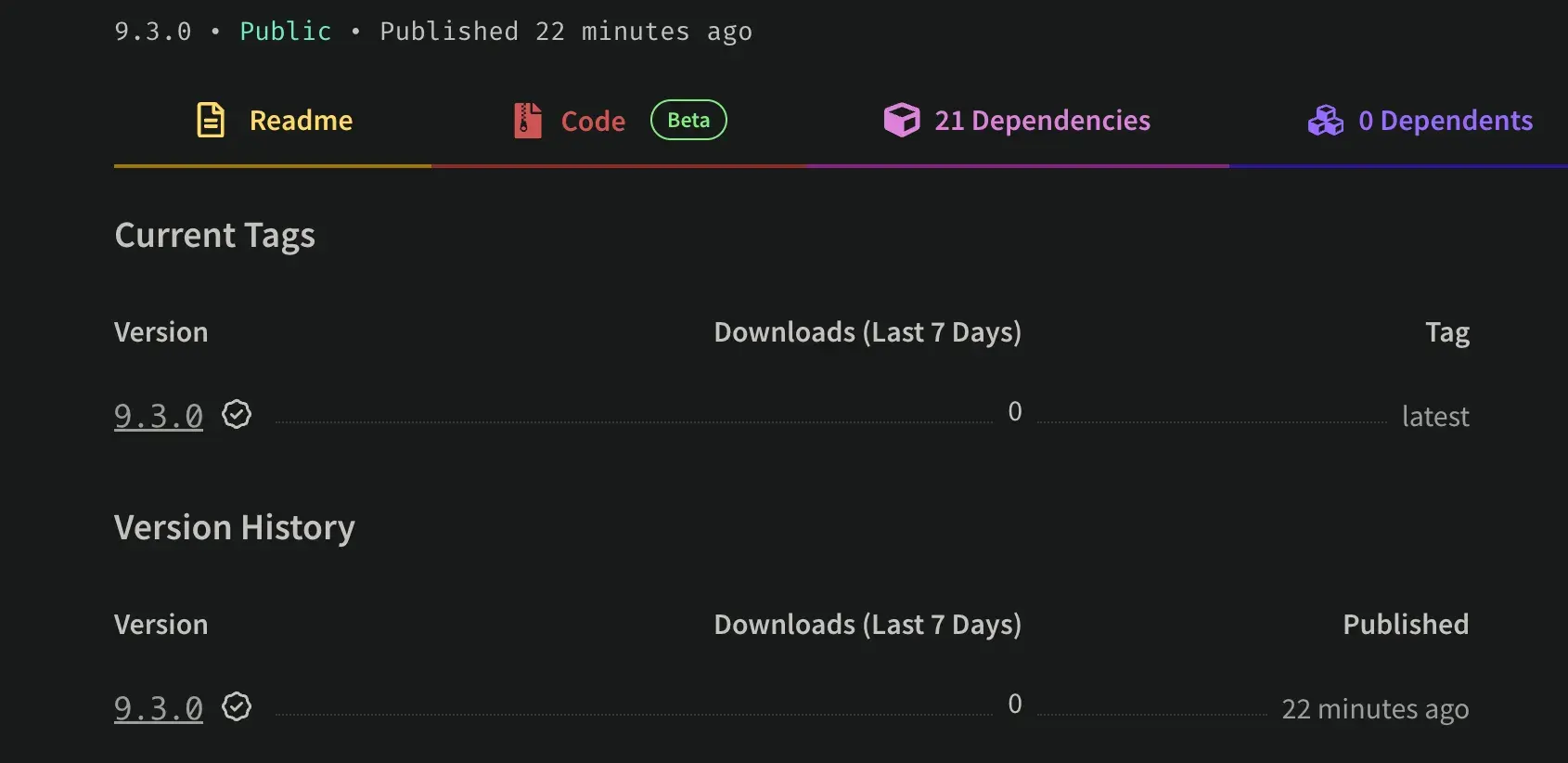Open version 9.3.0 from Current Tags

click(x=158, y=415)
